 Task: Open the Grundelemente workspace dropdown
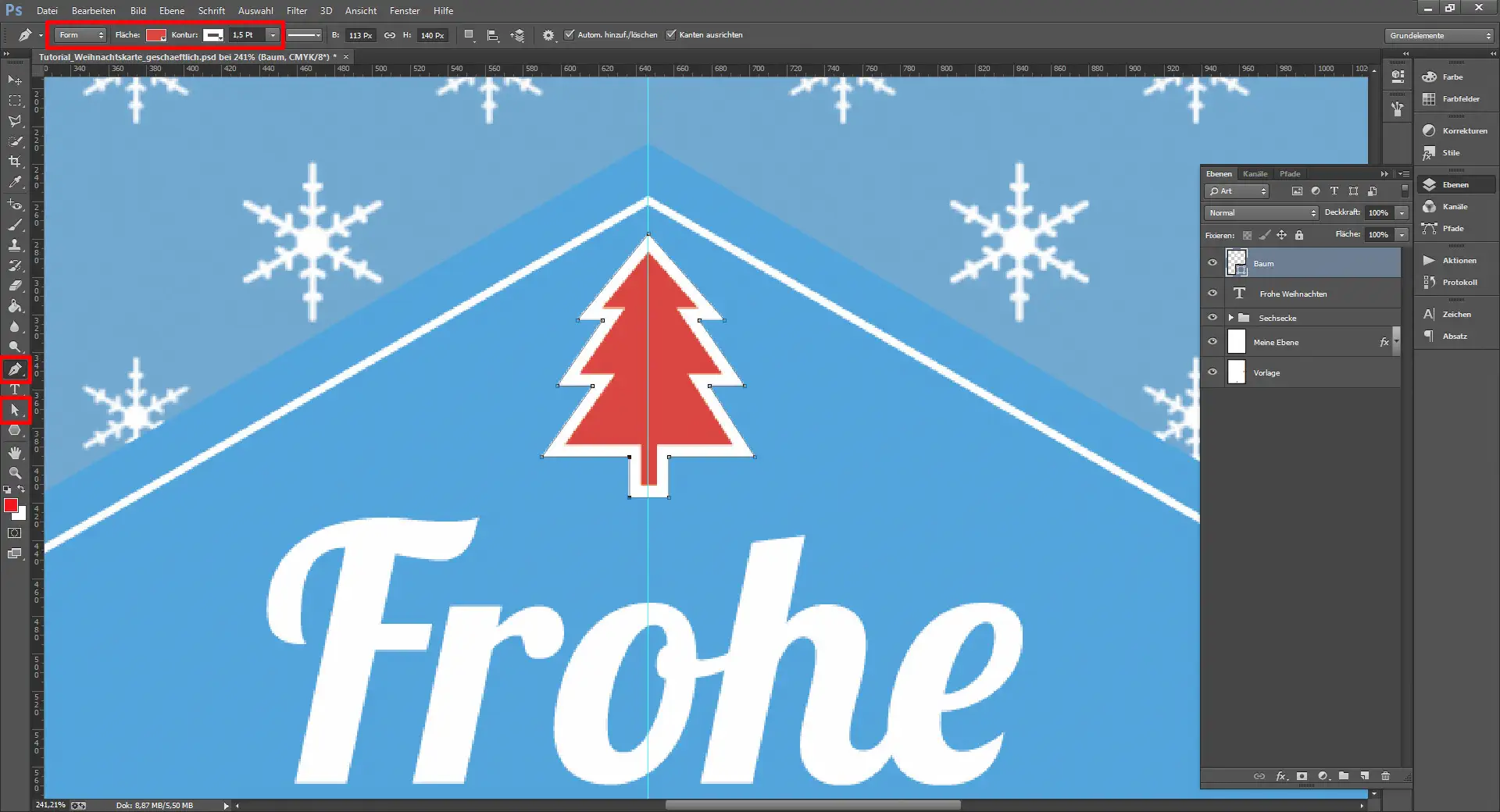(x=1437, y=35)
